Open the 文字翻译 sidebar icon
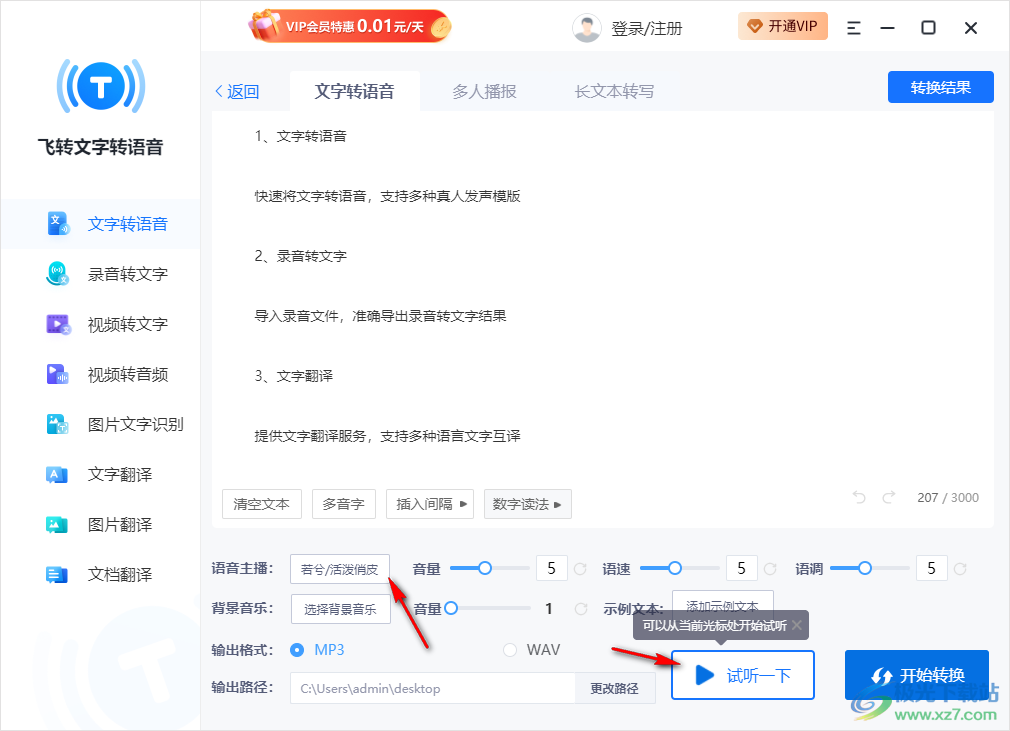 (58, 475)
